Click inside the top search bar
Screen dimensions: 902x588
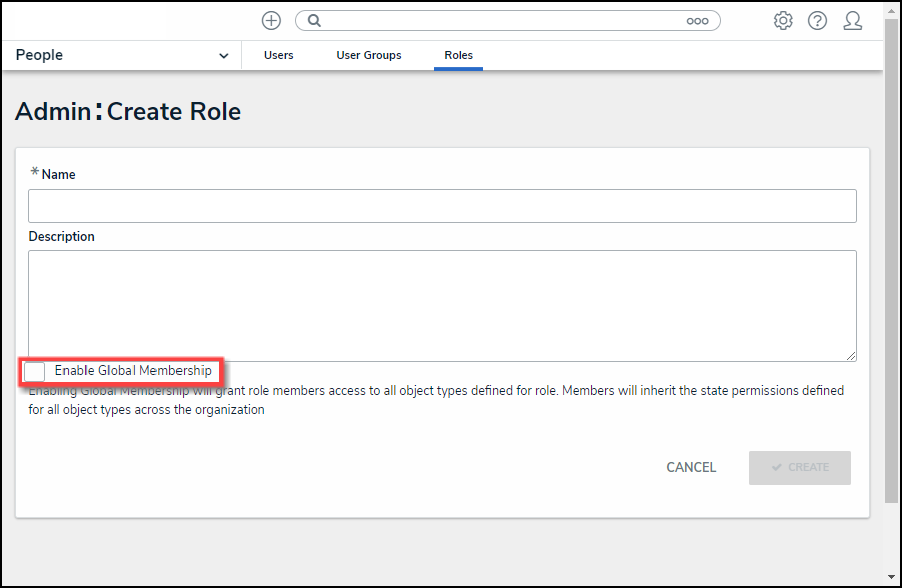coord(500,21)
